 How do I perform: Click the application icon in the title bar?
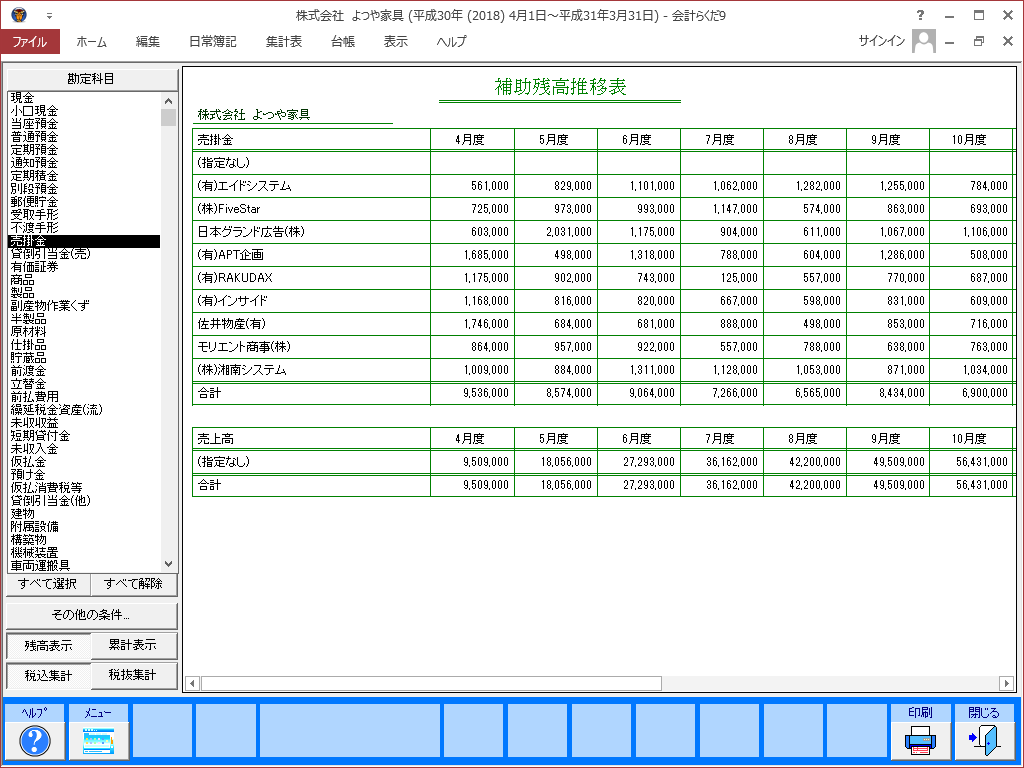tap(19, 14)
